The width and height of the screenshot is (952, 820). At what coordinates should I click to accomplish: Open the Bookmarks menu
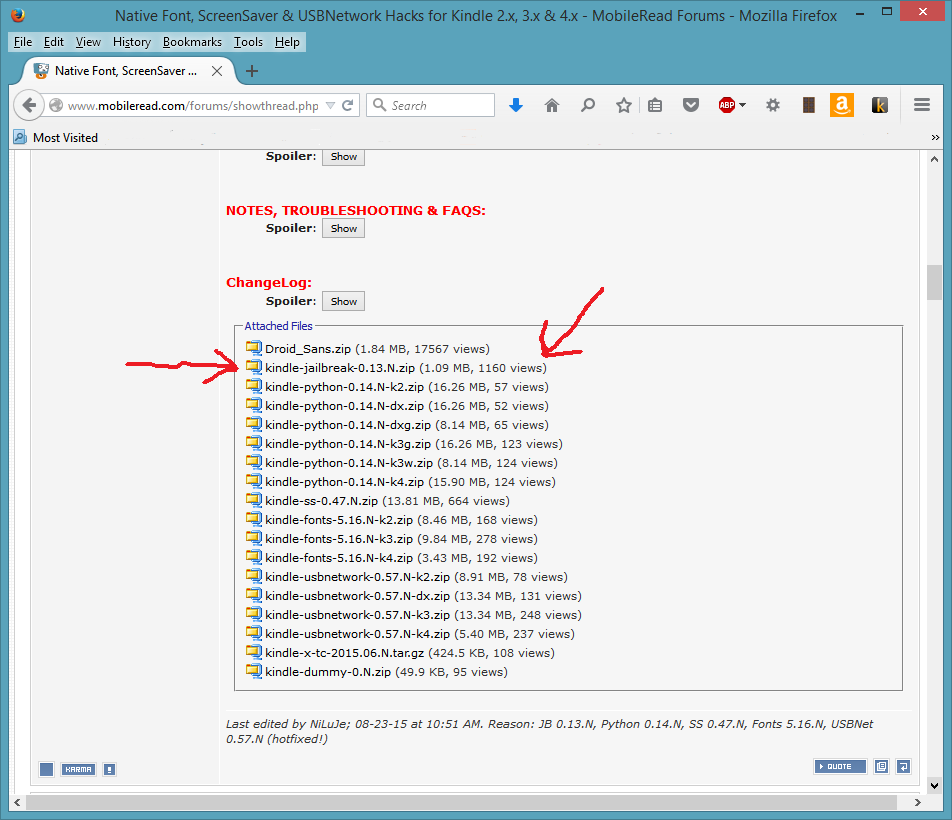(x=192, y=42)
